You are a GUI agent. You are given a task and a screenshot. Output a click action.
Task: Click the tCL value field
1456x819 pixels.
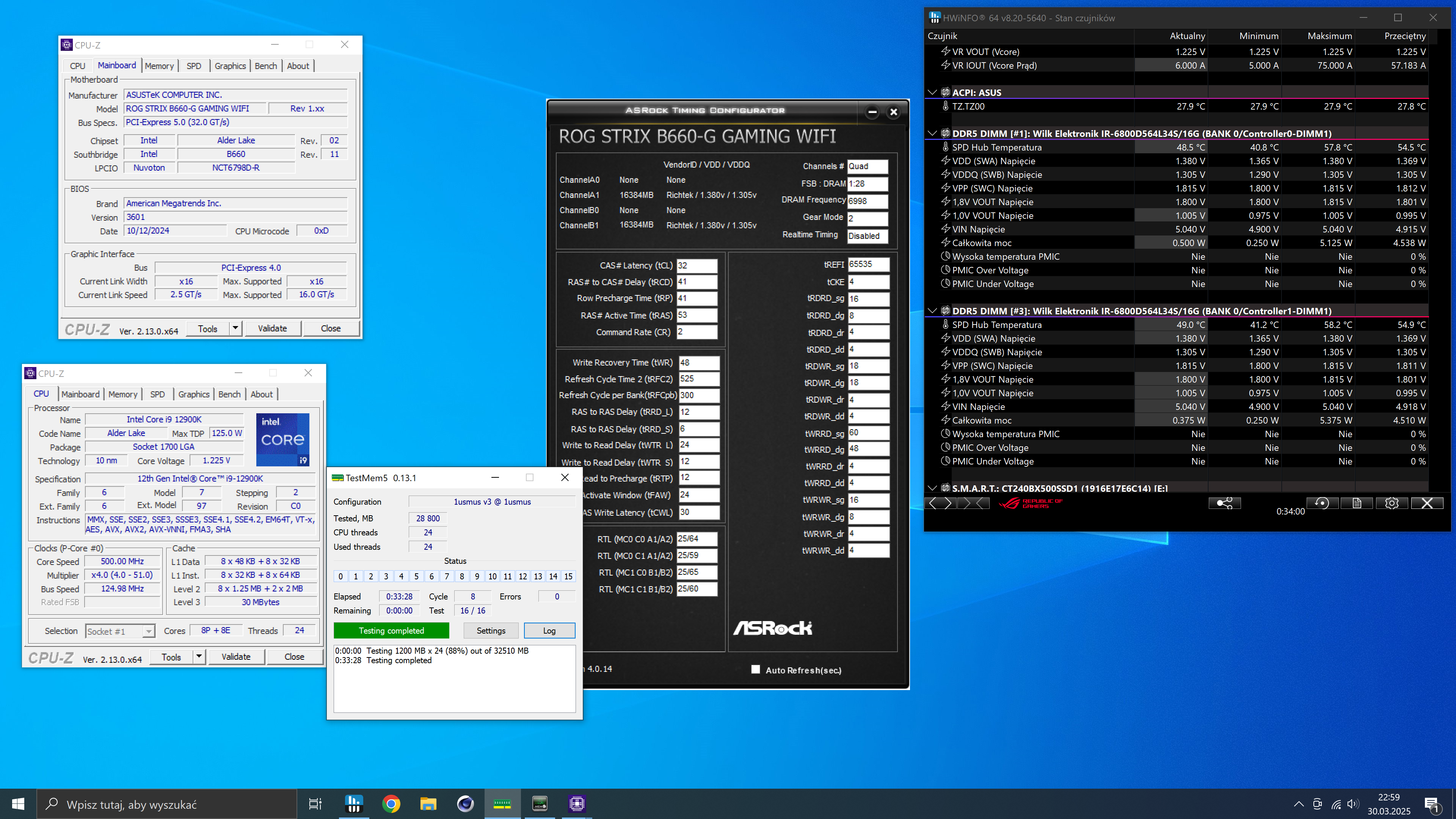coord(697,266)
